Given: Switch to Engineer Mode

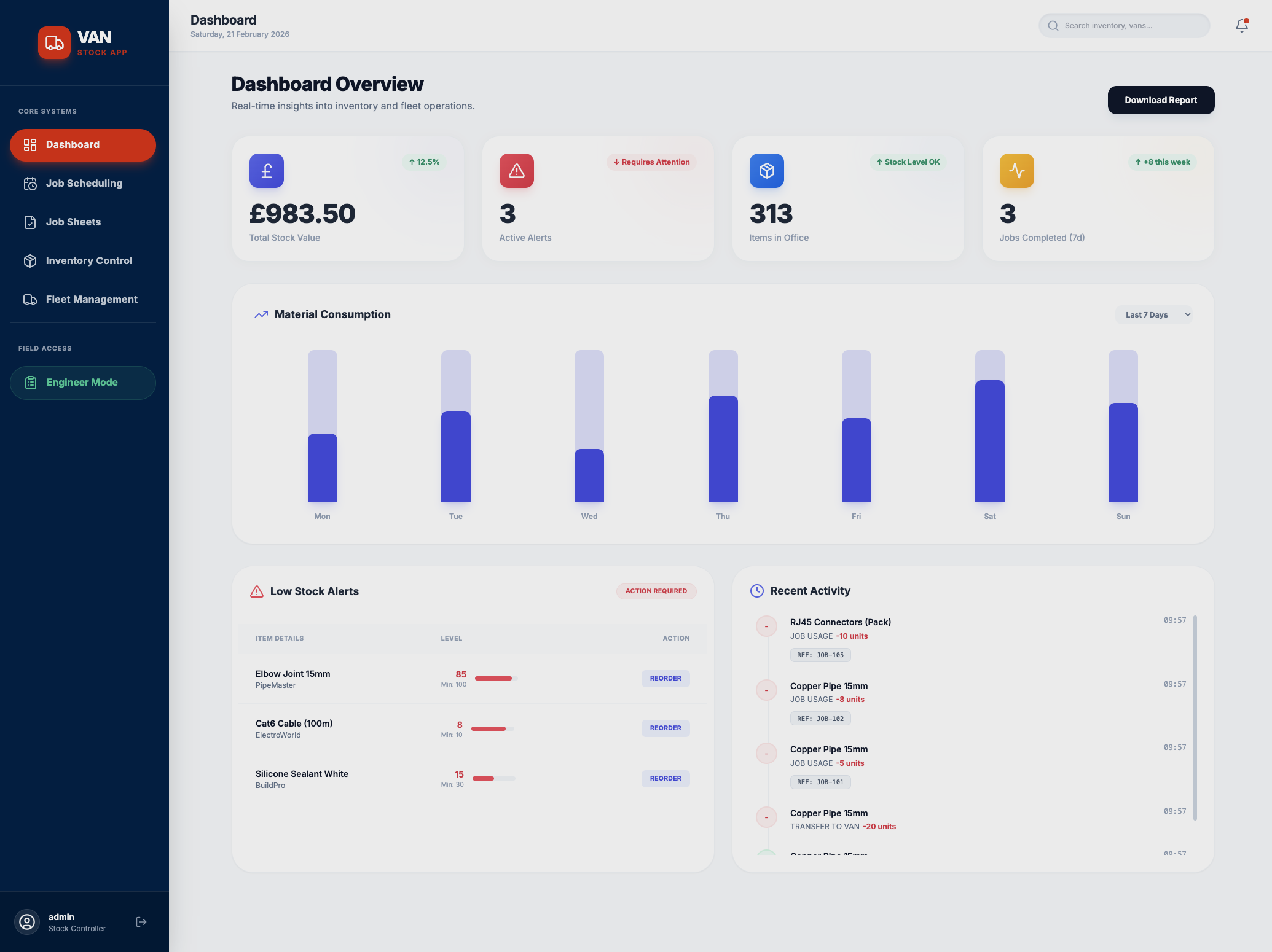Looking at the screenshot, I should tap(83, 382).
